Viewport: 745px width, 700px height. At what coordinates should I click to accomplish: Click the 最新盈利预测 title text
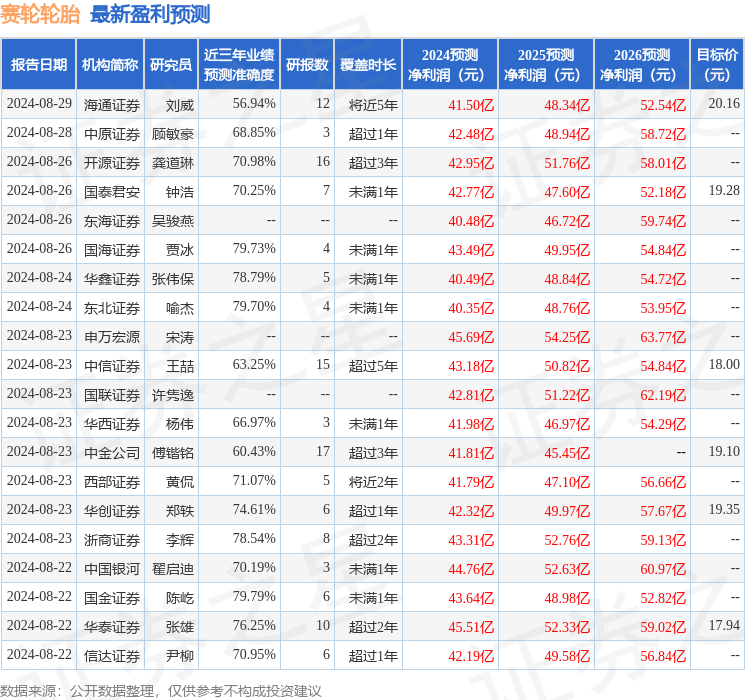pyautogui.click(x=150, y=14)
